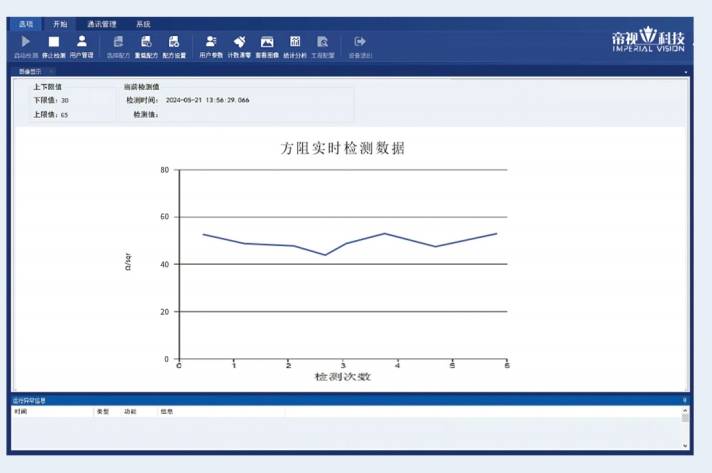This screenshot has width=712, height=473.
Task: Click the Imperial Vision logo
Action: (x=648, y=39)
